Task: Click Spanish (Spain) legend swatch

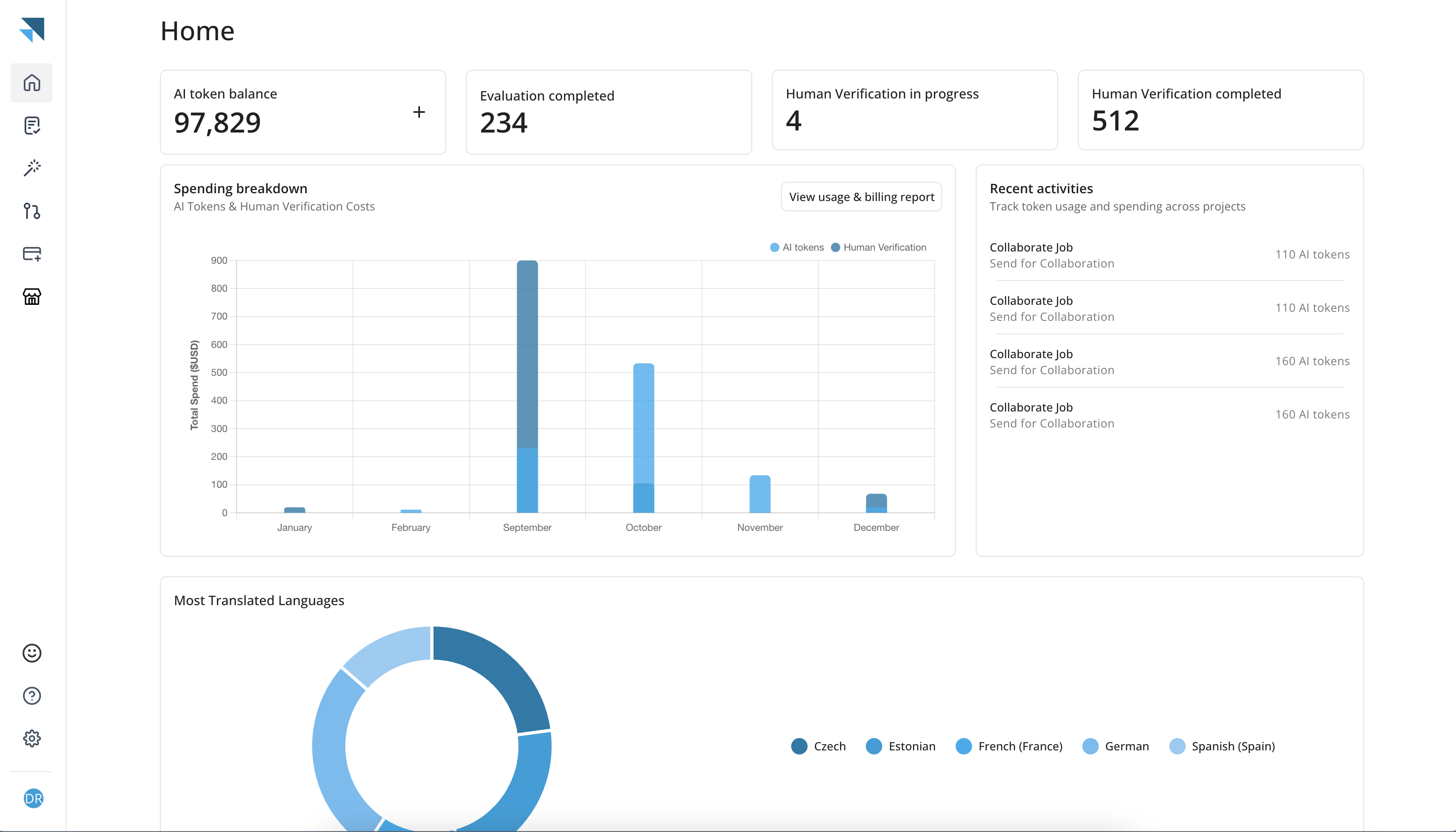Action: 1177,746
